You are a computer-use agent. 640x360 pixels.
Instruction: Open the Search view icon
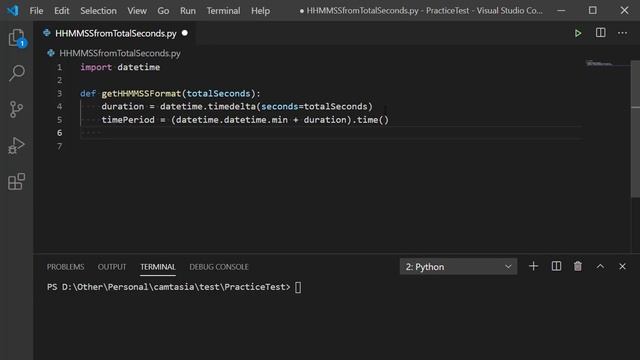17,73
